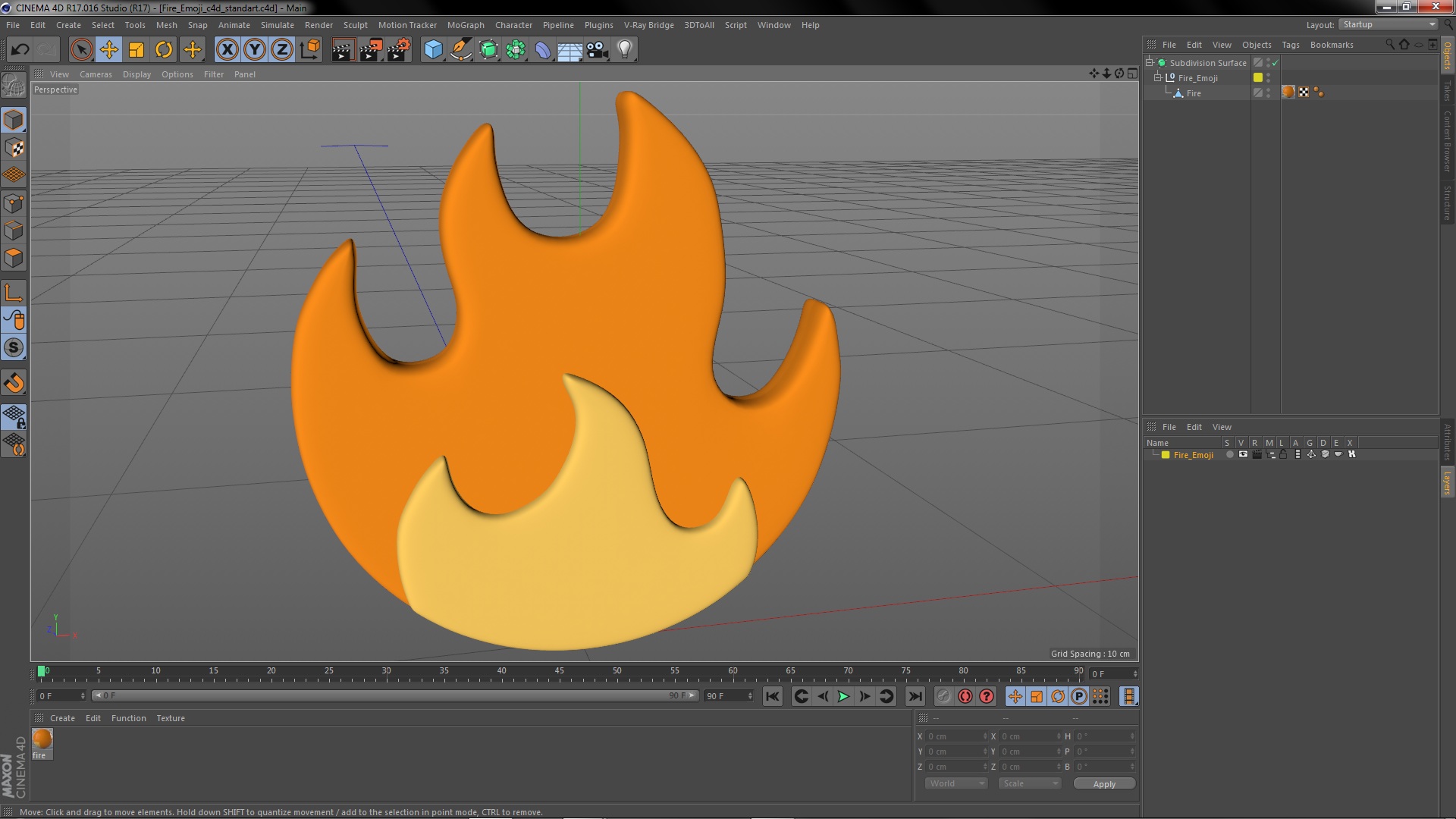Click frame 45 on the timeline ruler
This screenshot has width=1456, height=819.
(x=559, y=671)
